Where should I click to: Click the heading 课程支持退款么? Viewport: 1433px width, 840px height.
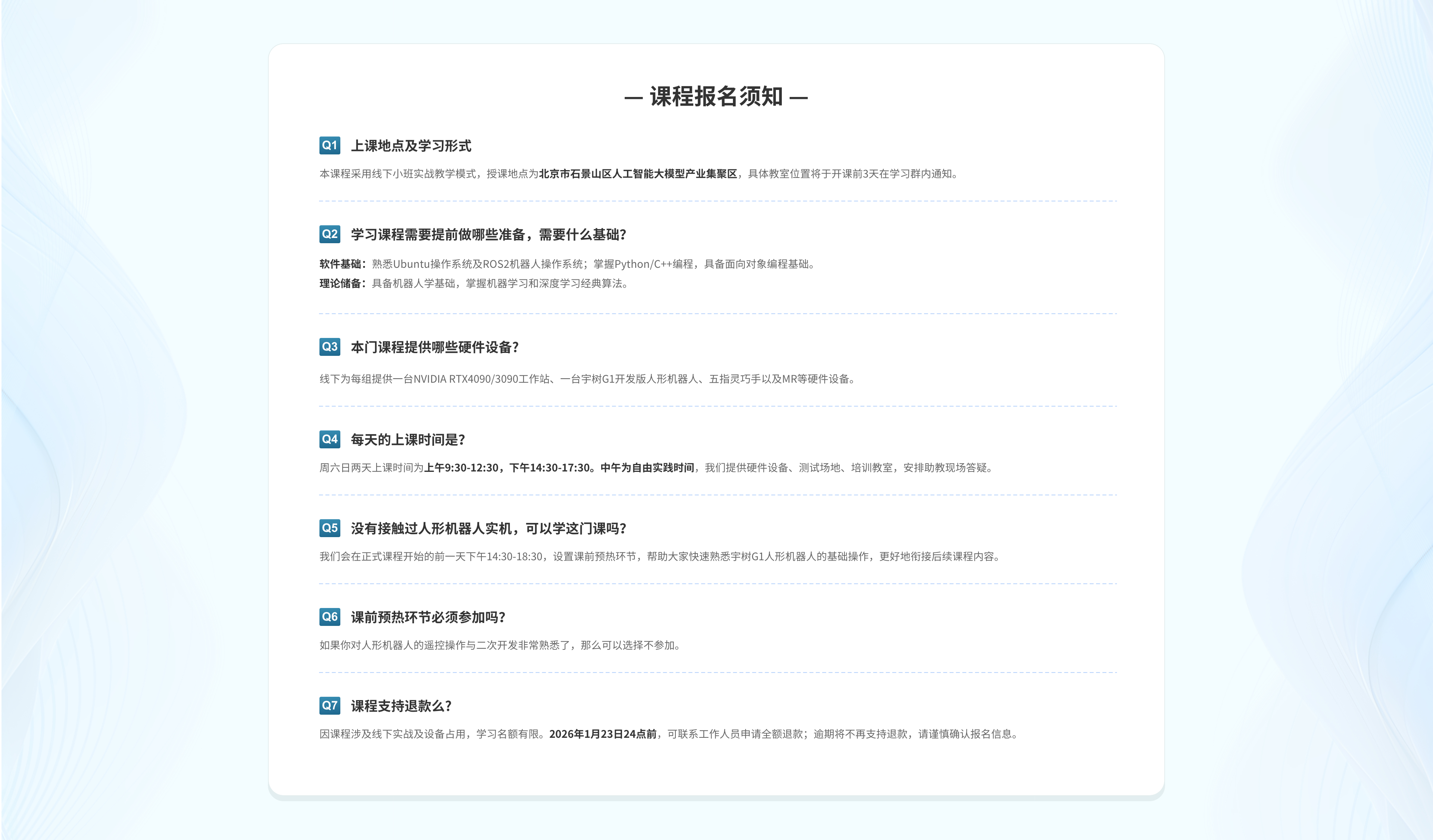pyautogui.click(x=401, y=706)
